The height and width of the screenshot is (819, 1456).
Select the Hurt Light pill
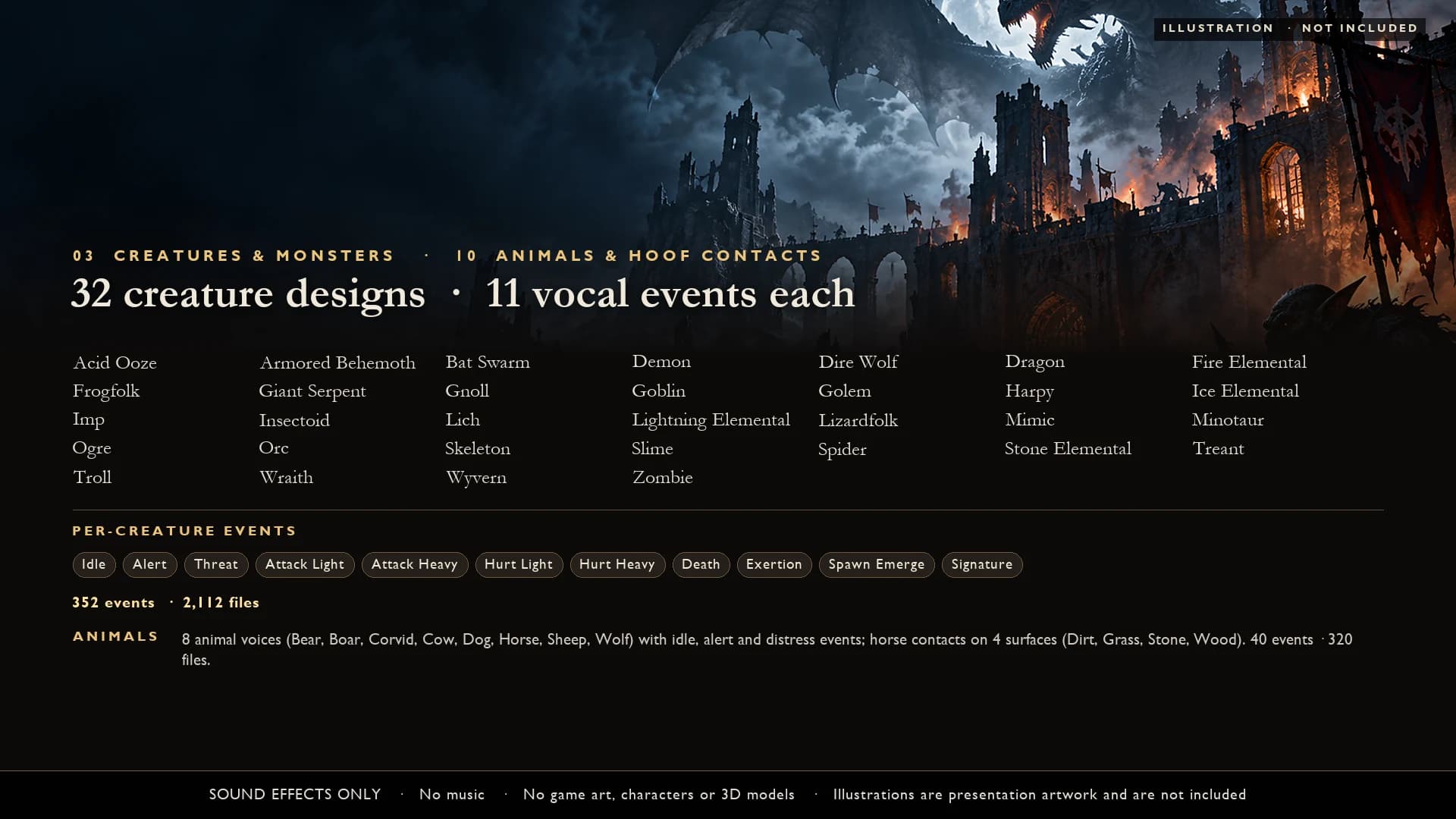coord(519,564)
